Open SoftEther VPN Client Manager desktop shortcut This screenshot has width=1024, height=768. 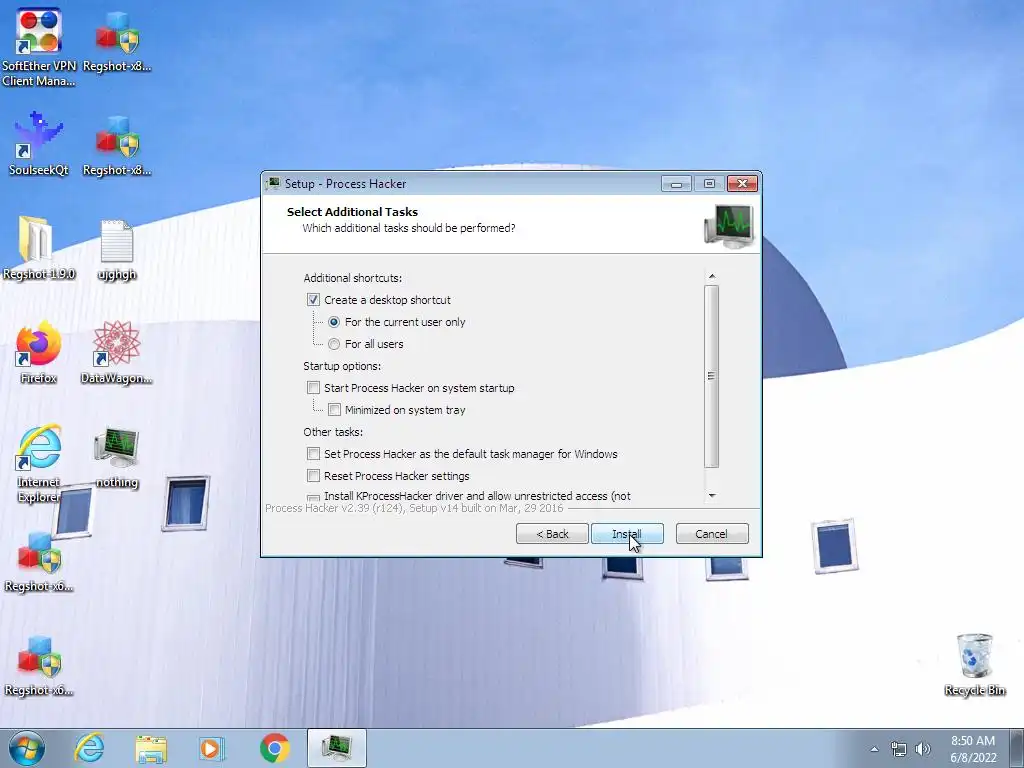tap(39, 47)
